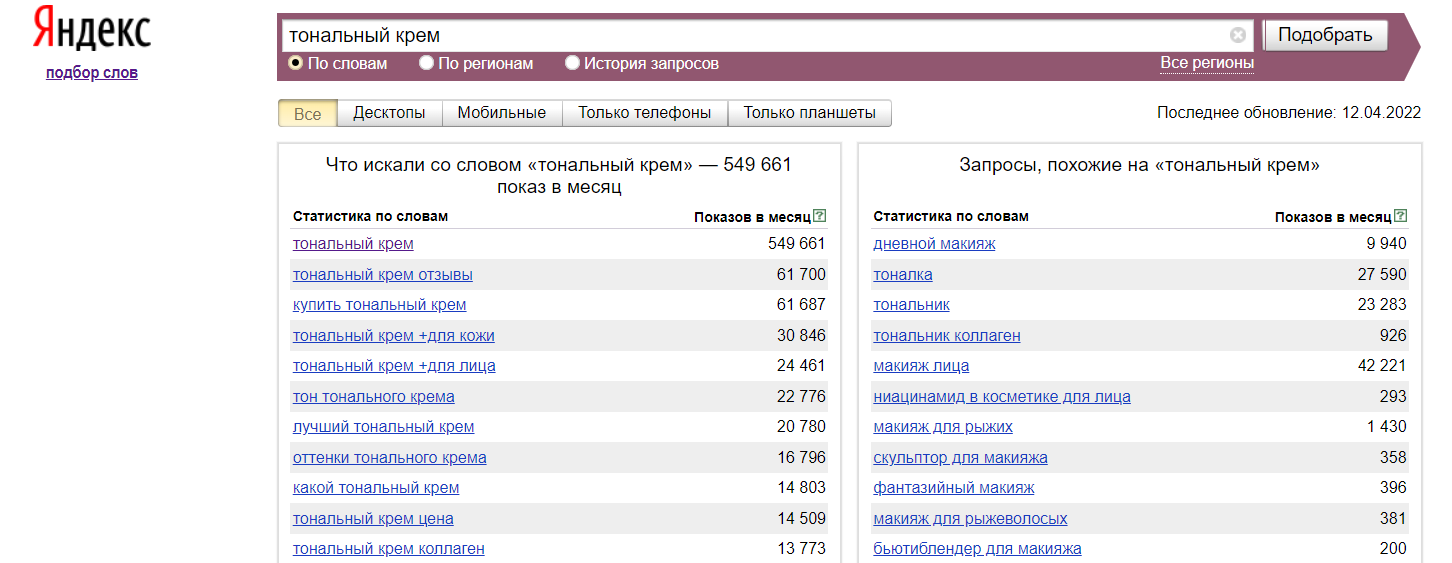Click the value '23 283' for тональник
Image resolution: width=1452 pixels, height=563 pixels.
(x=1382, y=305)
